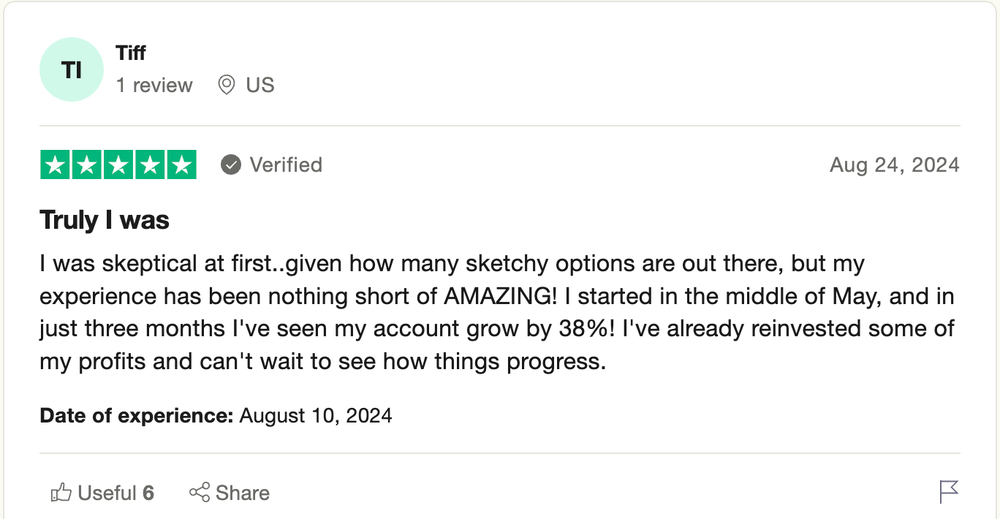Click the useful count number 6
Image resolution: width=1000 pixels, height=519 pixels.
pos(148,493)
